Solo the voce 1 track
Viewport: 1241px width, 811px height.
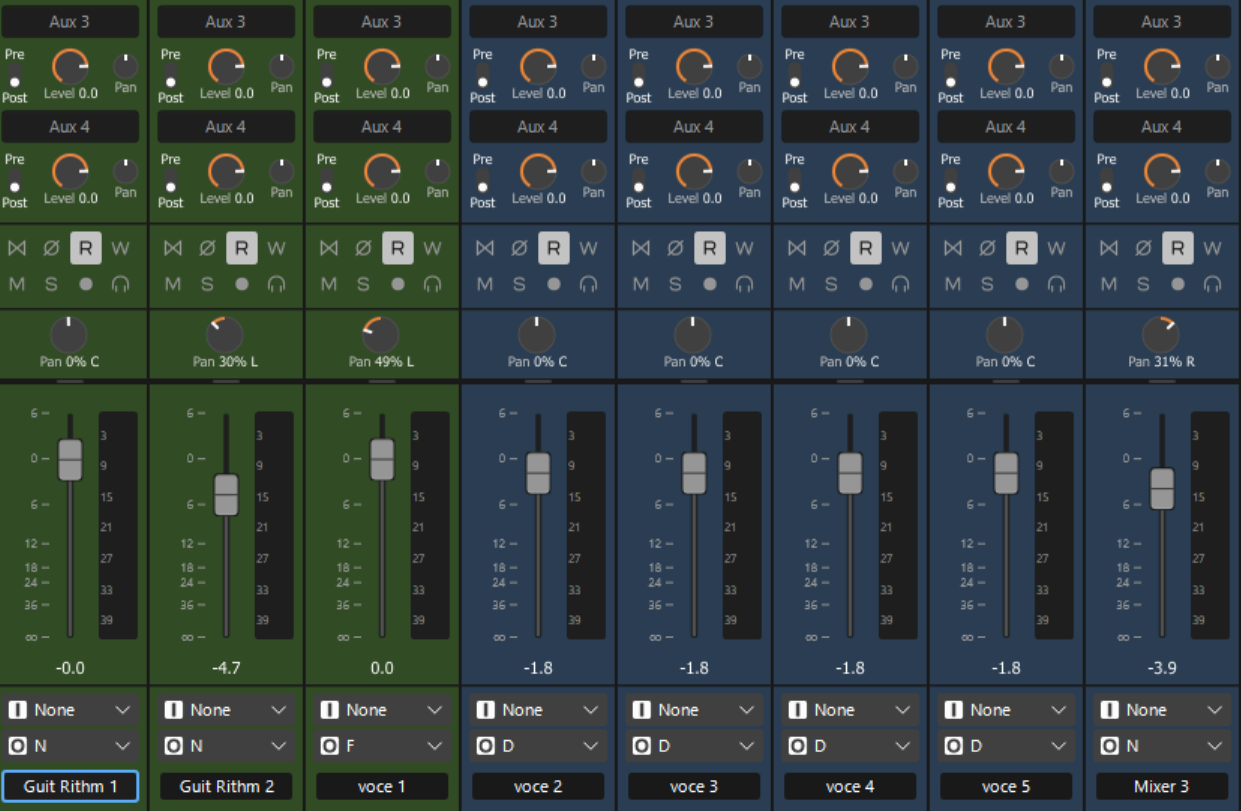coord(363,284)
